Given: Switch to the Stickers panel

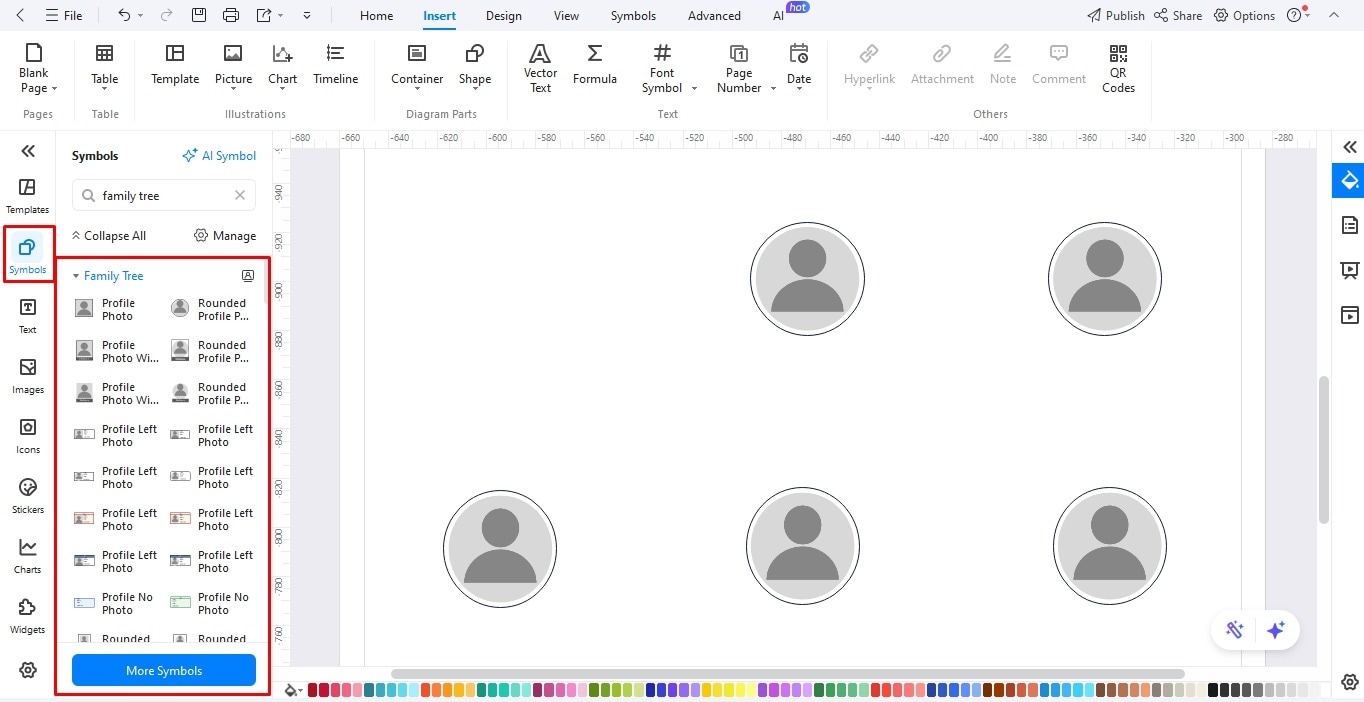Looking at the screenshot, I should pyautogui.click(x=27, y=495).
